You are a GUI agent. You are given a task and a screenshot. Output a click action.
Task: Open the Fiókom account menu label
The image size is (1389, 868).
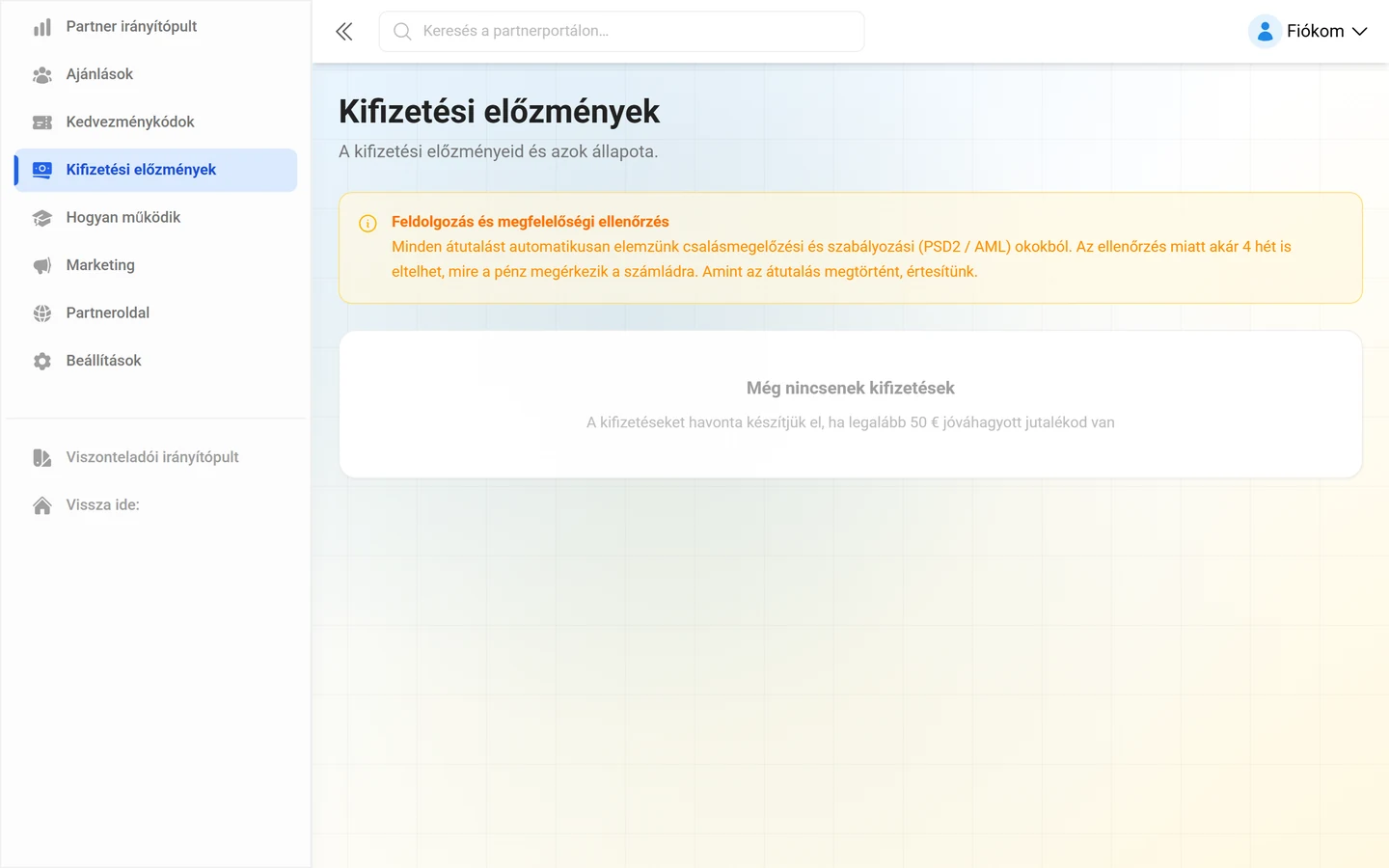click(x=1315, y=31)
